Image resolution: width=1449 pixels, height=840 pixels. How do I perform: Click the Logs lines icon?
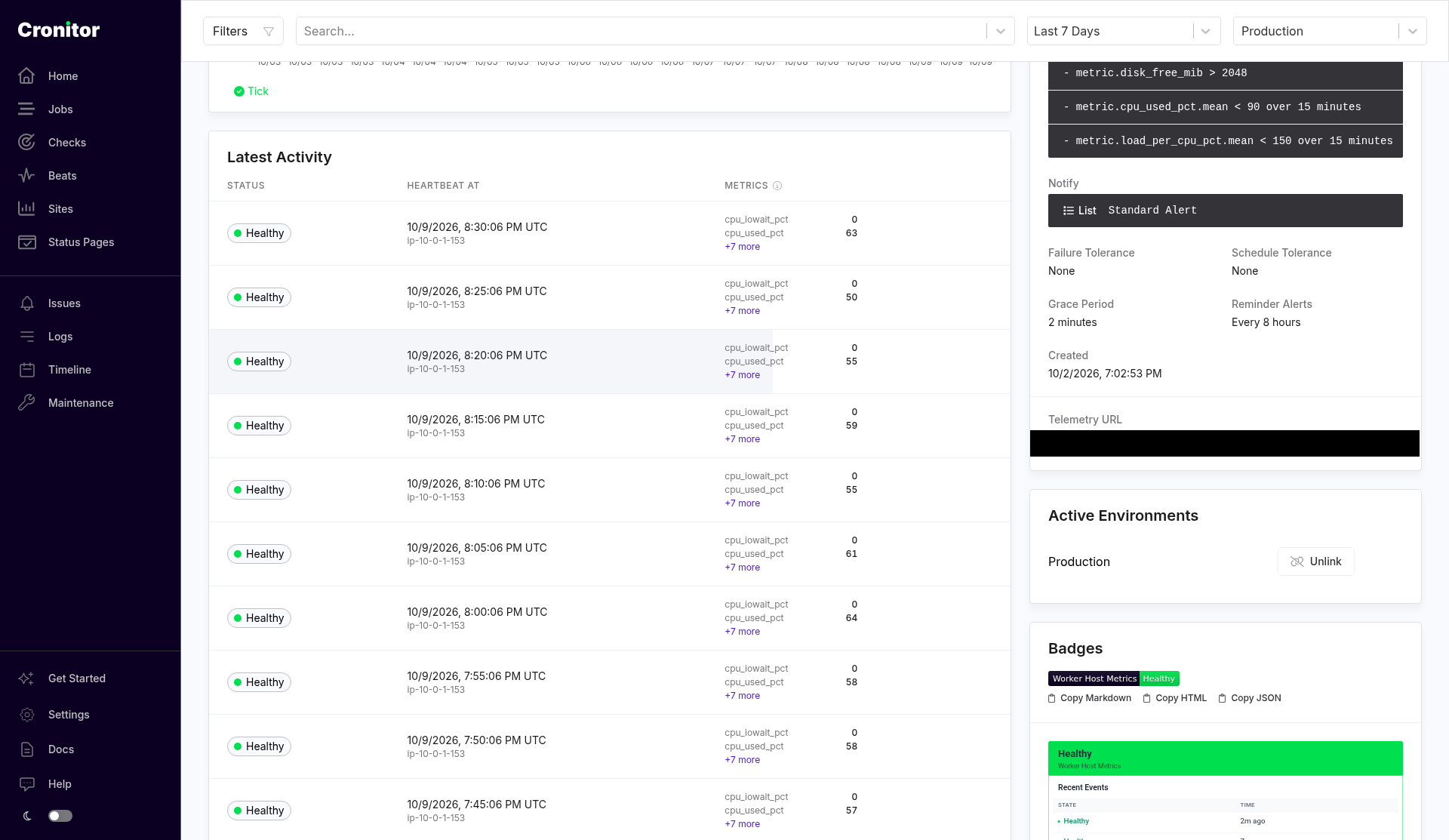pyautogui.click(x=27, y=337)
